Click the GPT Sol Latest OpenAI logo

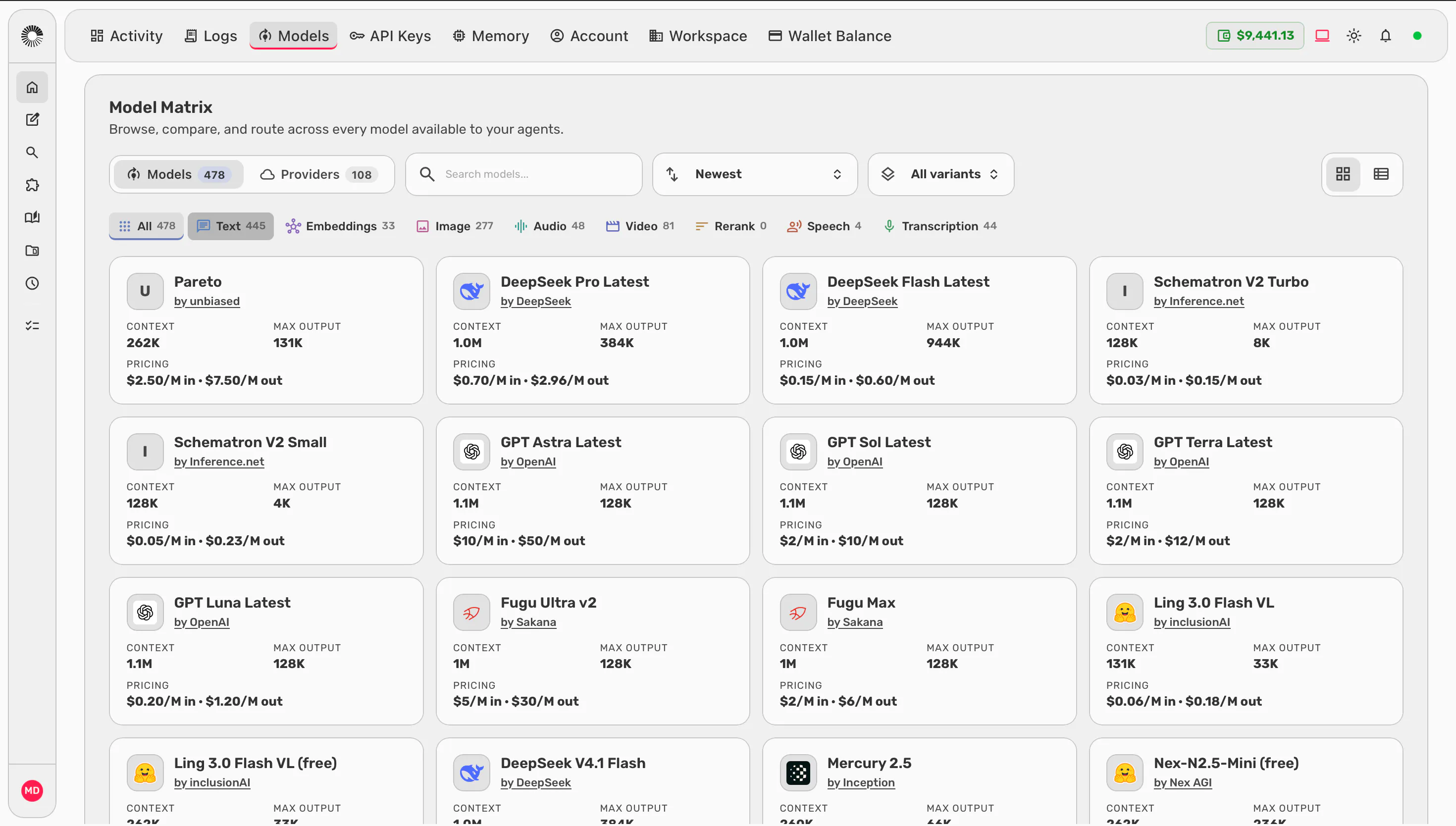click(x=798, y=452)
